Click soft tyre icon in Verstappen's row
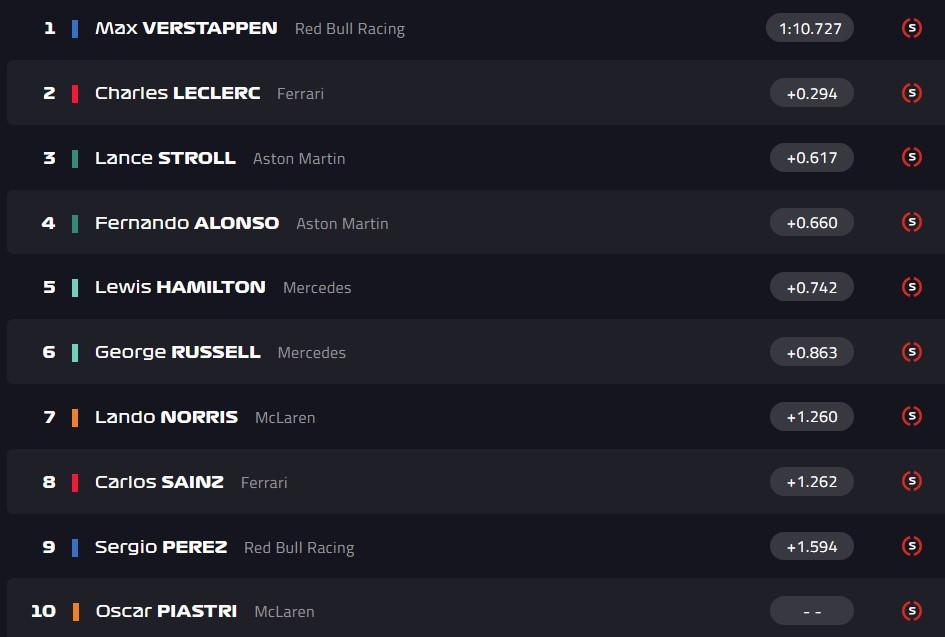The height and width of the screenshot is (637, 945). tap(911, 28)
